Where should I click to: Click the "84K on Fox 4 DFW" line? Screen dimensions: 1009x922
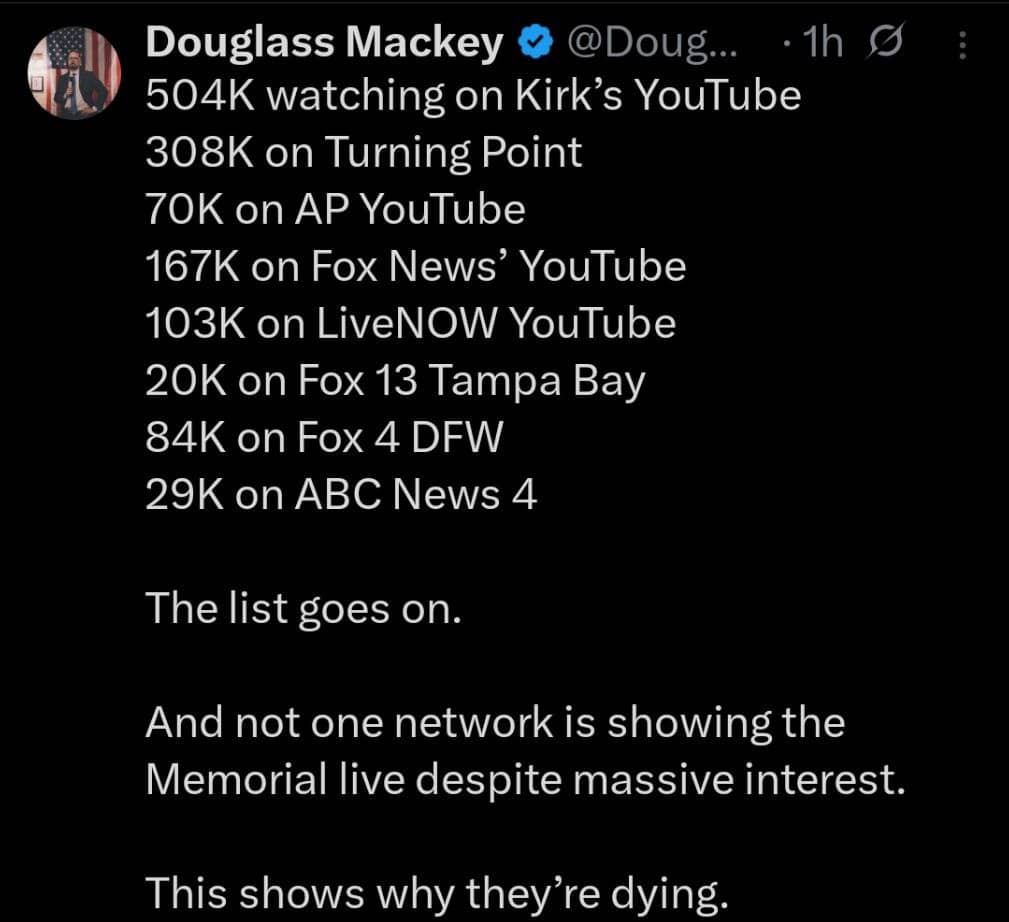322,438
